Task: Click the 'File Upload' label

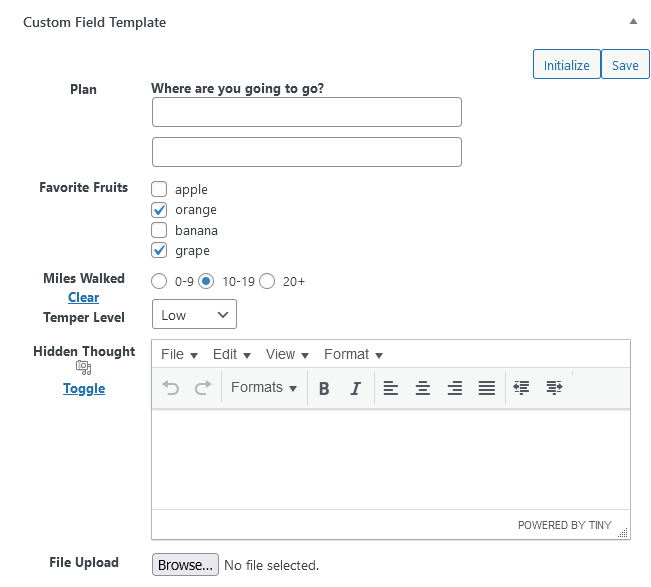Action: tap(84, 562)
